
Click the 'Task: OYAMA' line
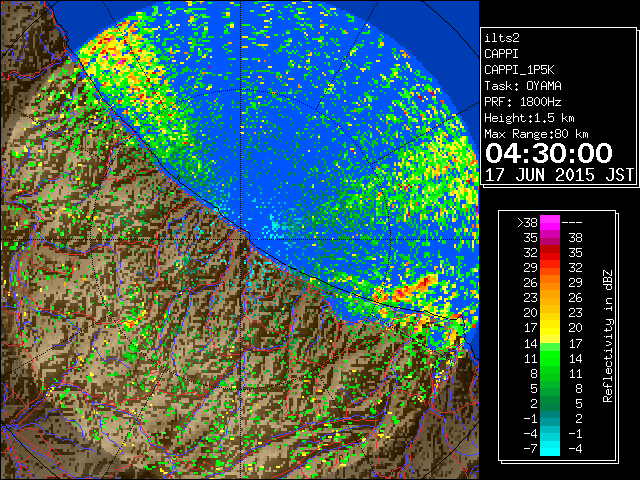[x=523, y=86]
